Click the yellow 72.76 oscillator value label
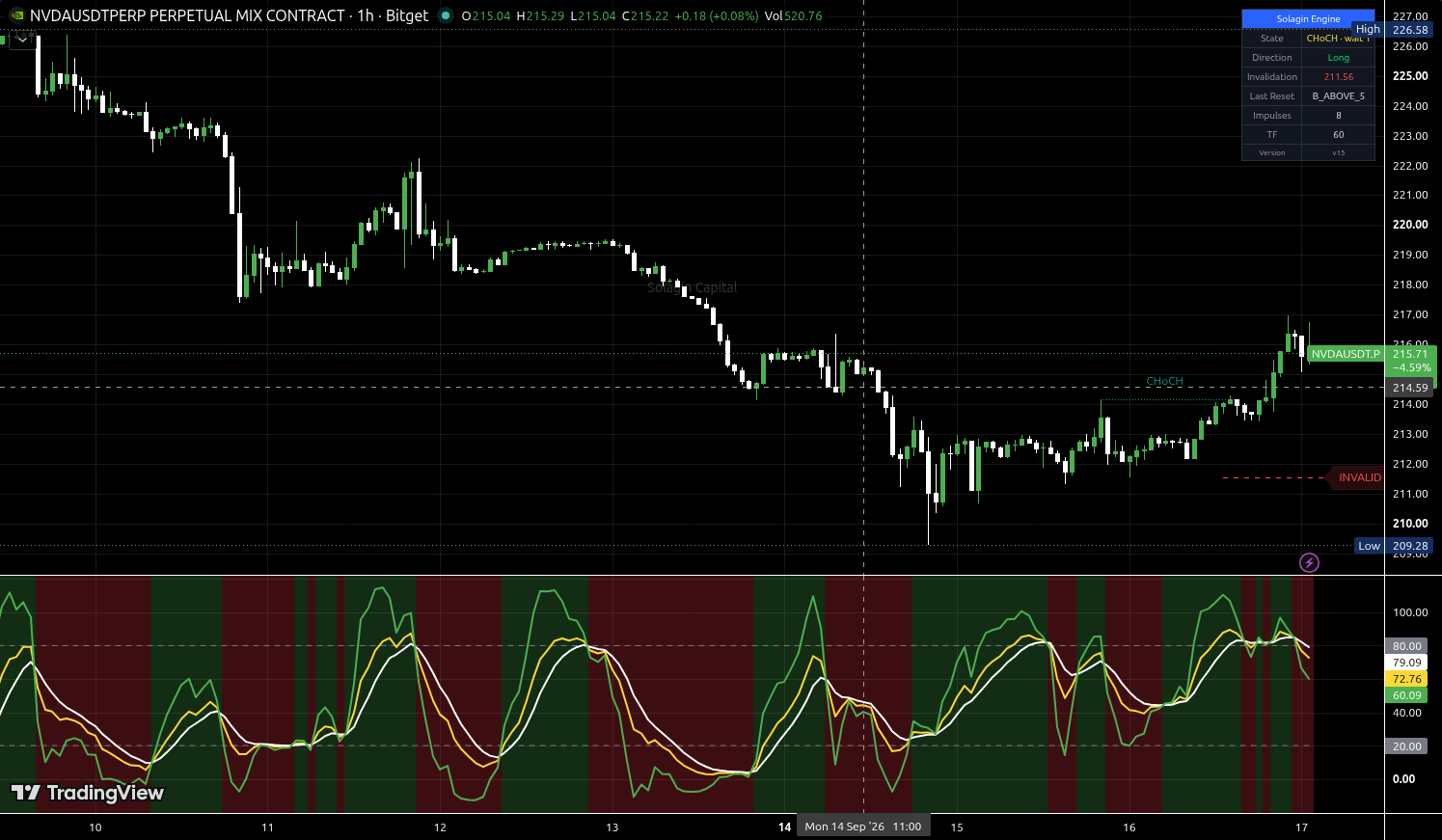 click(1406, 679)
